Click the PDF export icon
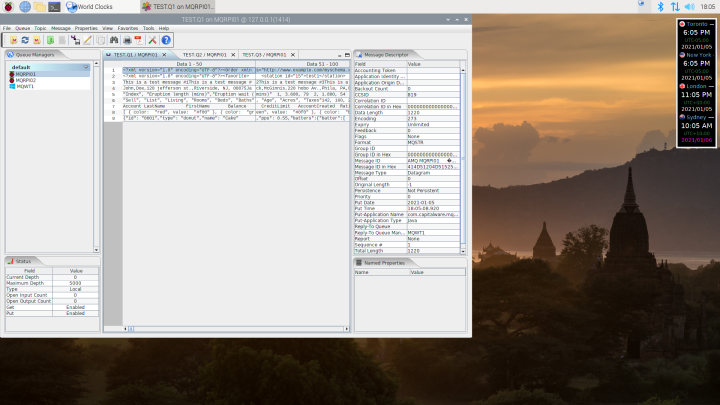720x405 pixels. tap(139, 40)
